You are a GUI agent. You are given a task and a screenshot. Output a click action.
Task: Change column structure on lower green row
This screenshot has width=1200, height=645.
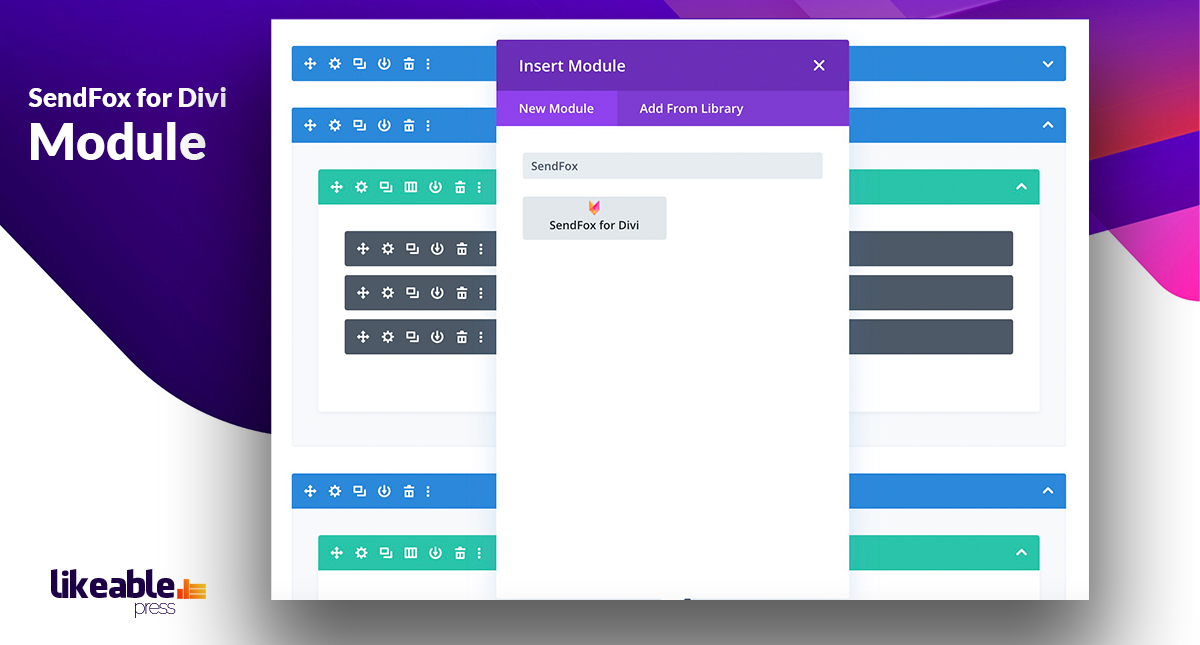pos(410,552)
